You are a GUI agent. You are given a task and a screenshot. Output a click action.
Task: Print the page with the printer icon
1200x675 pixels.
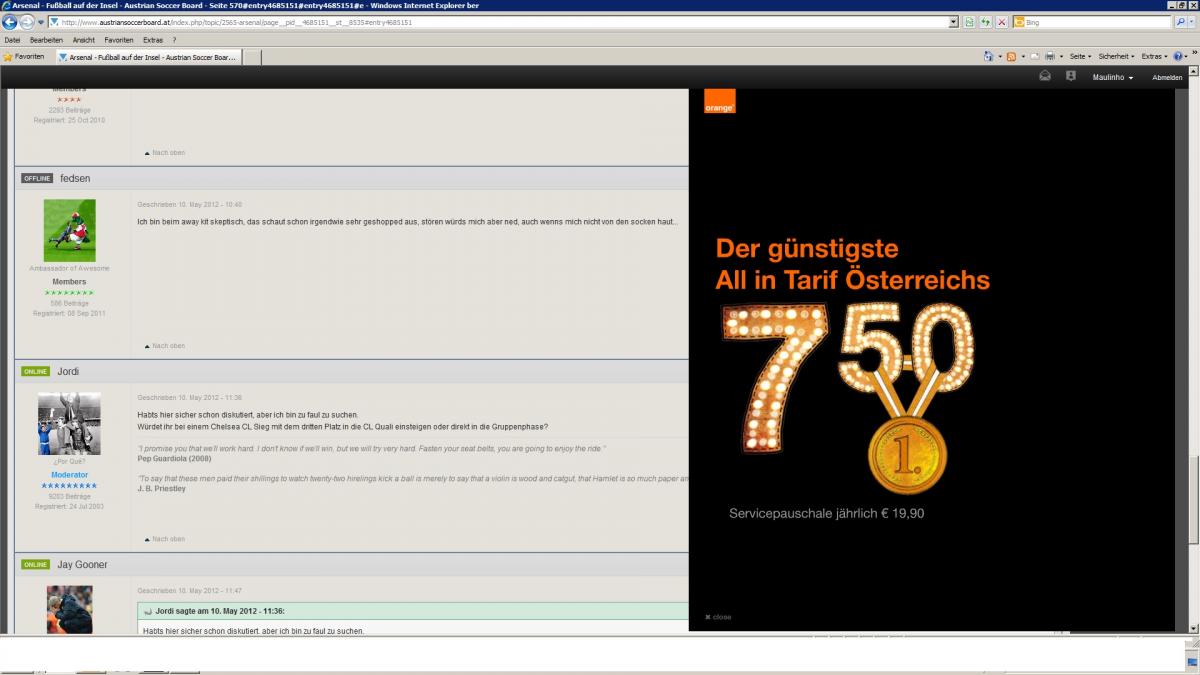(1049, 57)
